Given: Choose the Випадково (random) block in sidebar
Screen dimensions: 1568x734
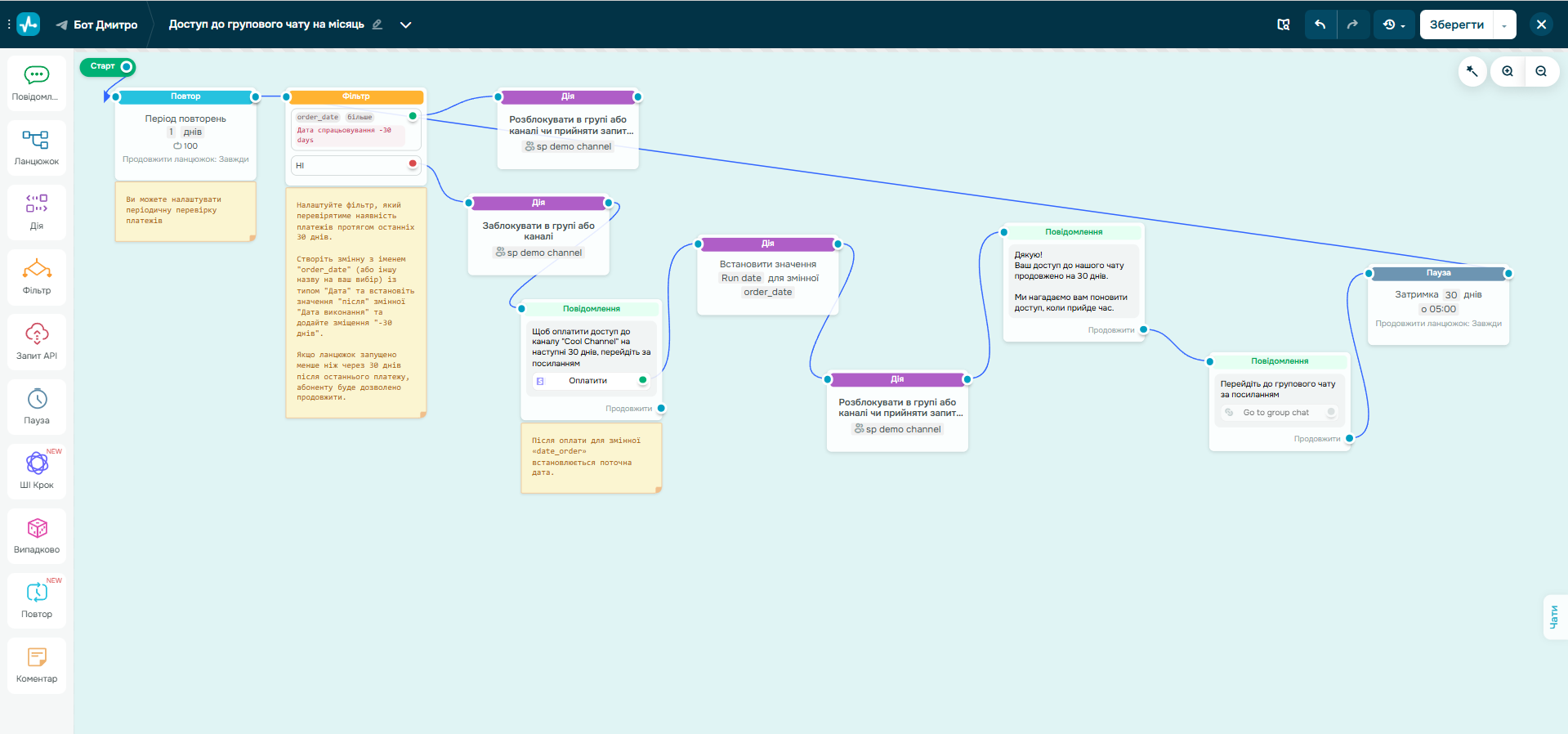Looking at the screenshot, I should [37, 536].
